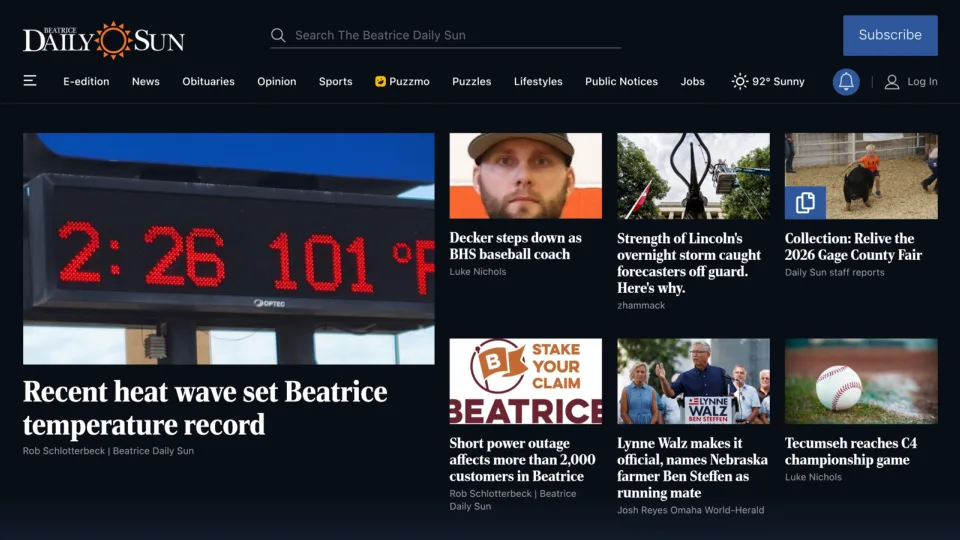Open the Puzzles section
This screenshot has height=540, width=960.
click(x=471, y=81)
